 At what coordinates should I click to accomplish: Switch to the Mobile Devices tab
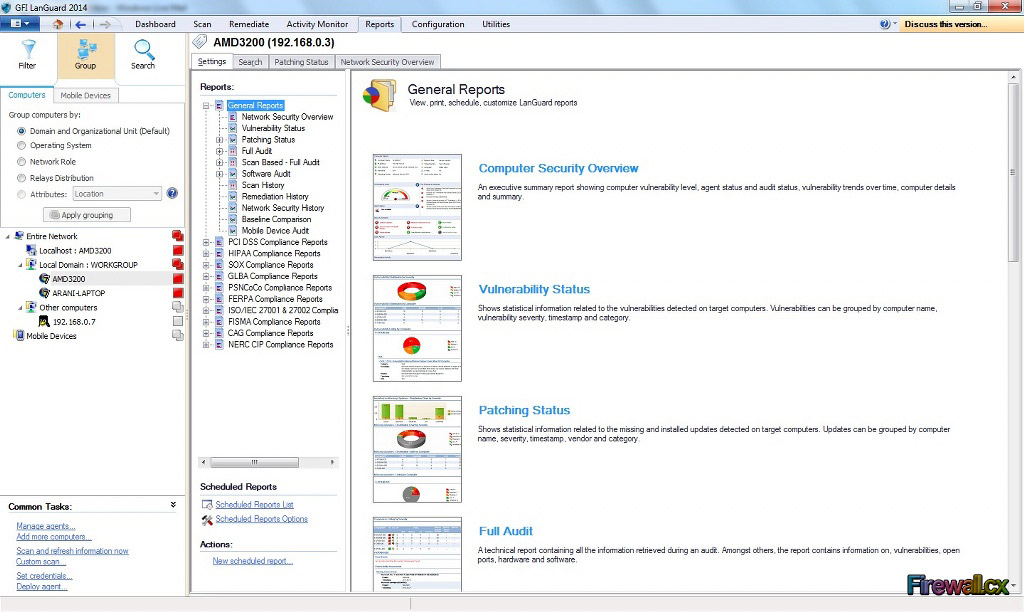click(x=86, y=95)
